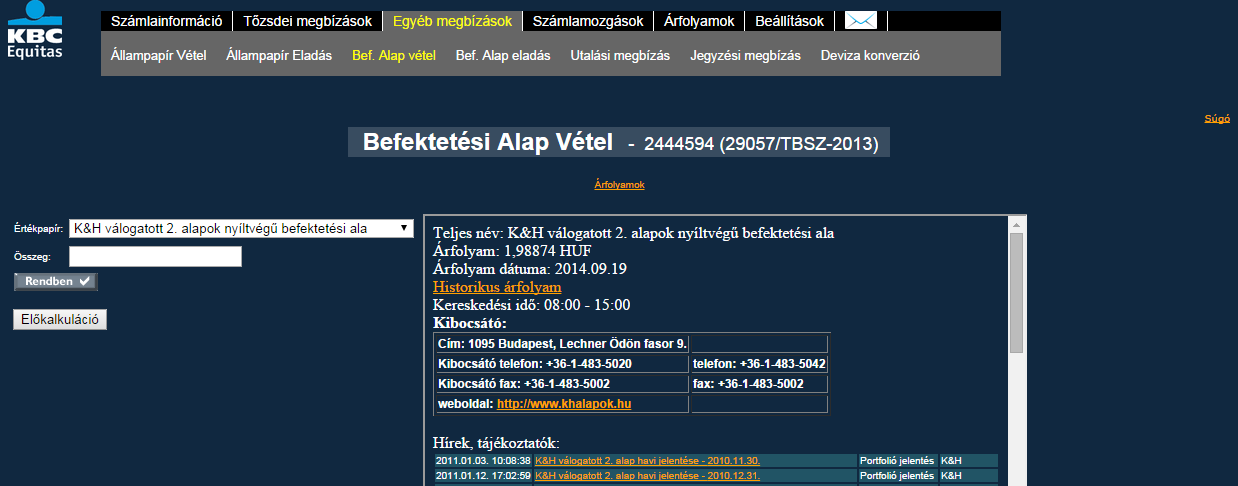Choose Állampapír Eladás submenu item

[x=279, y=56]
